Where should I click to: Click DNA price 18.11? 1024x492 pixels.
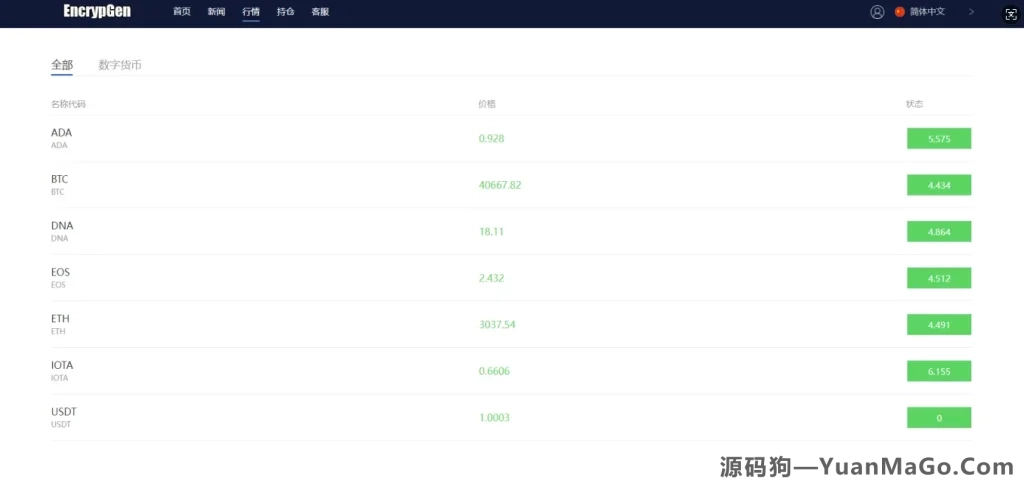tap(491, 231)
